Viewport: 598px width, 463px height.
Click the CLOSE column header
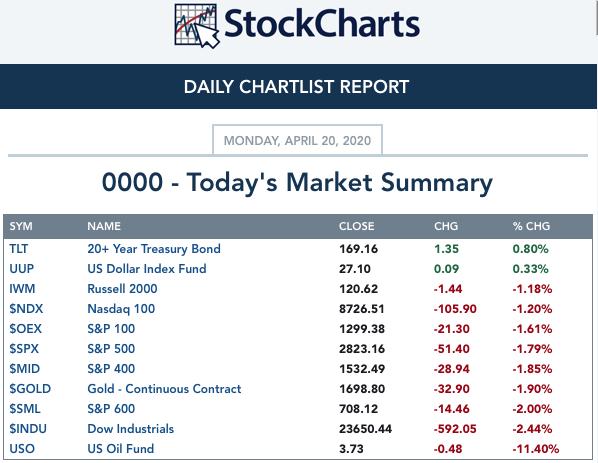click(x=357, y=226)
